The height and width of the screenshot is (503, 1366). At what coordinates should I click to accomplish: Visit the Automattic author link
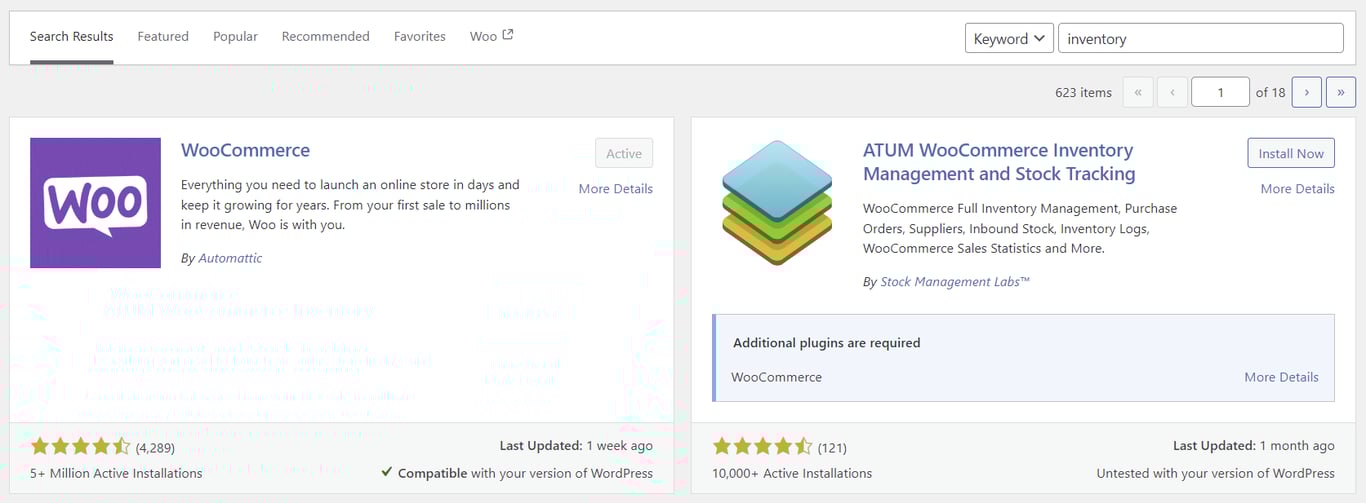(230, 258)
